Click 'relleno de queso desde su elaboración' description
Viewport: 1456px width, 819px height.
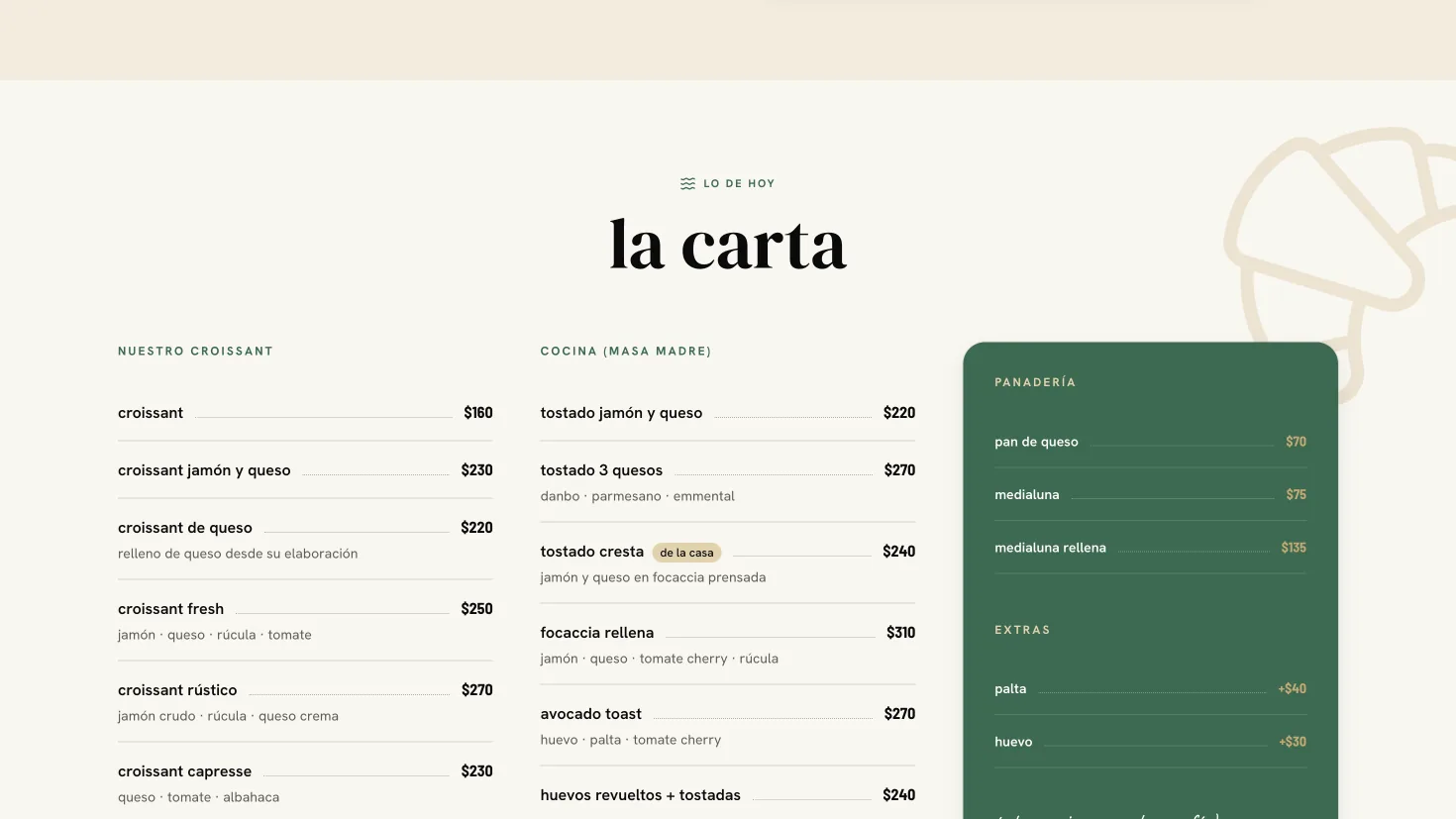click(238, 554)
